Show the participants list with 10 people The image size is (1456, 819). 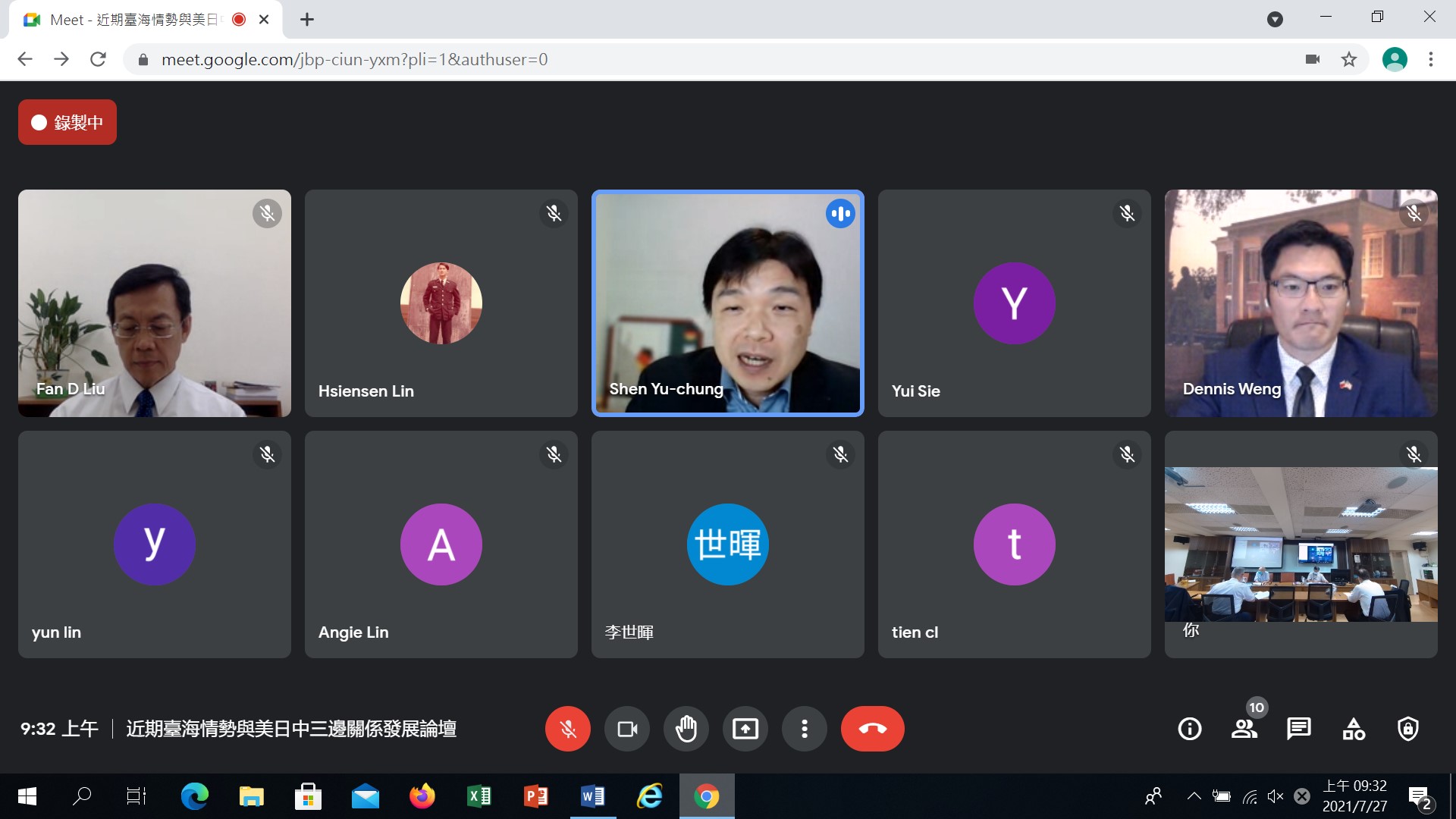tap(1244, 729)
